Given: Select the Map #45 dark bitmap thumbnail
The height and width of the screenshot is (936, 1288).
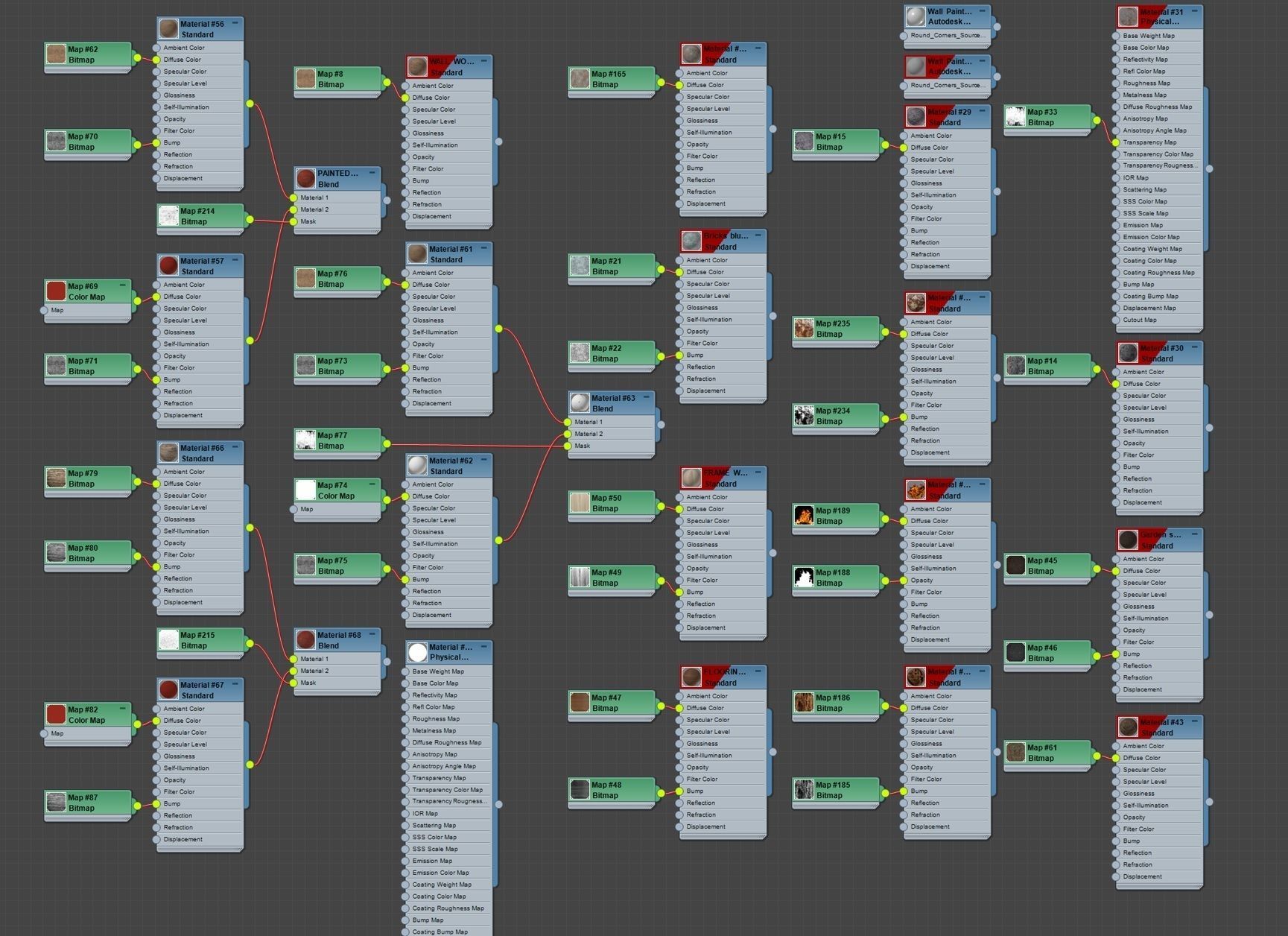Looking at the screenshot, I should pos(1015,566).
